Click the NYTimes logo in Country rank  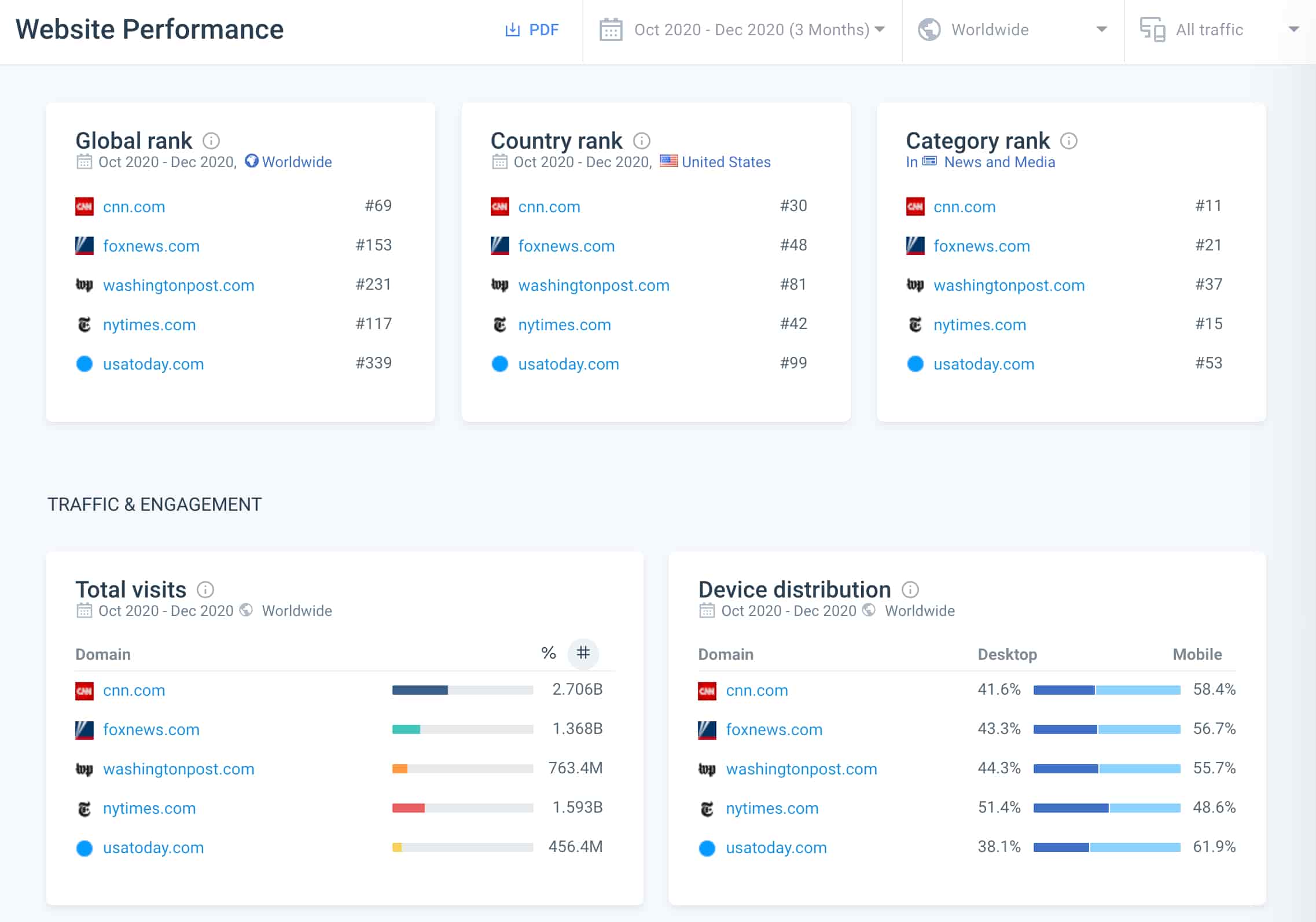(x=500, y=324)
